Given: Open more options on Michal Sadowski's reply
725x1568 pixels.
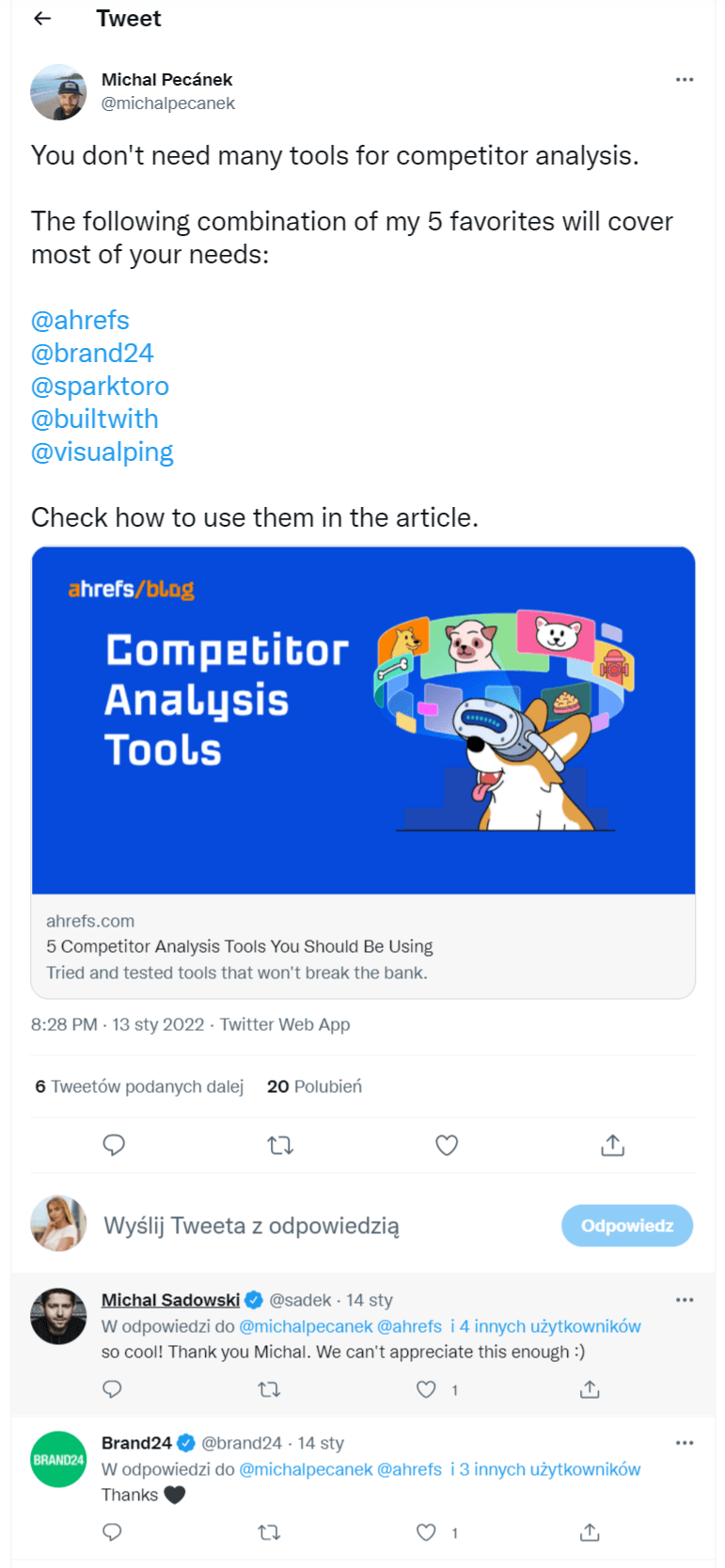Looking at the screenshot, I should click(x=684, y=1300).
